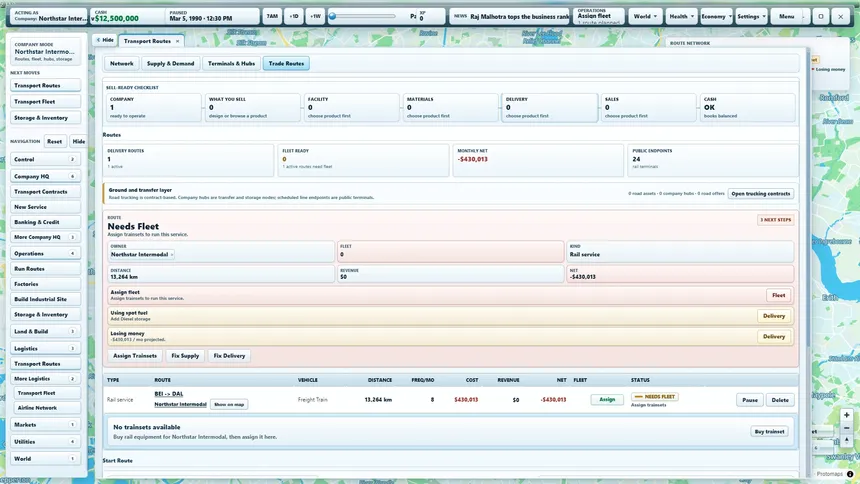Open Northstar Intermodal link in route row
Screen dimensions: 860x484
[x=180, y=404]
